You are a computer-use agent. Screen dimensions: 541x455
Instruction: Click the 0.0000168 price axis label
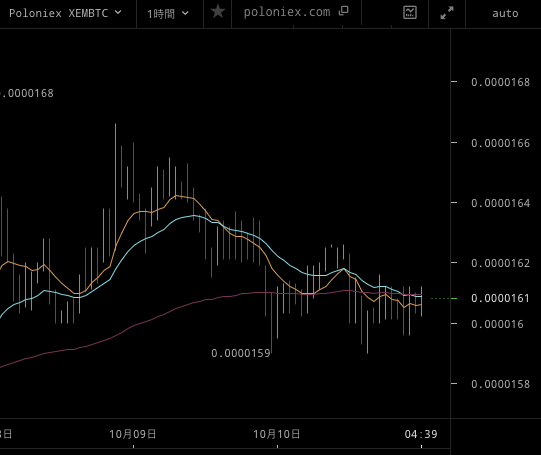(x=500, y=82)
